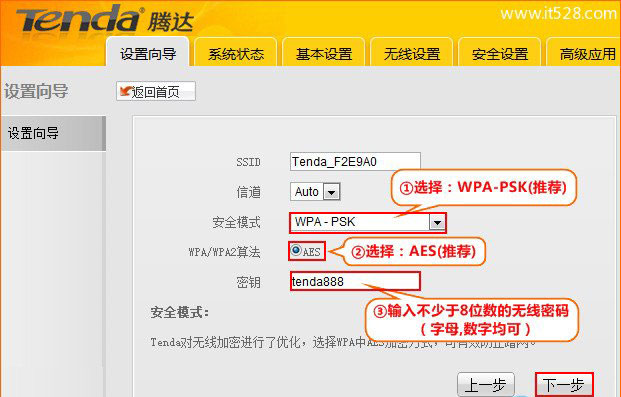Screen dimensions: 621x397
Task: Click the WPA/WPA2算法 label
Action: tap(224, 252)
